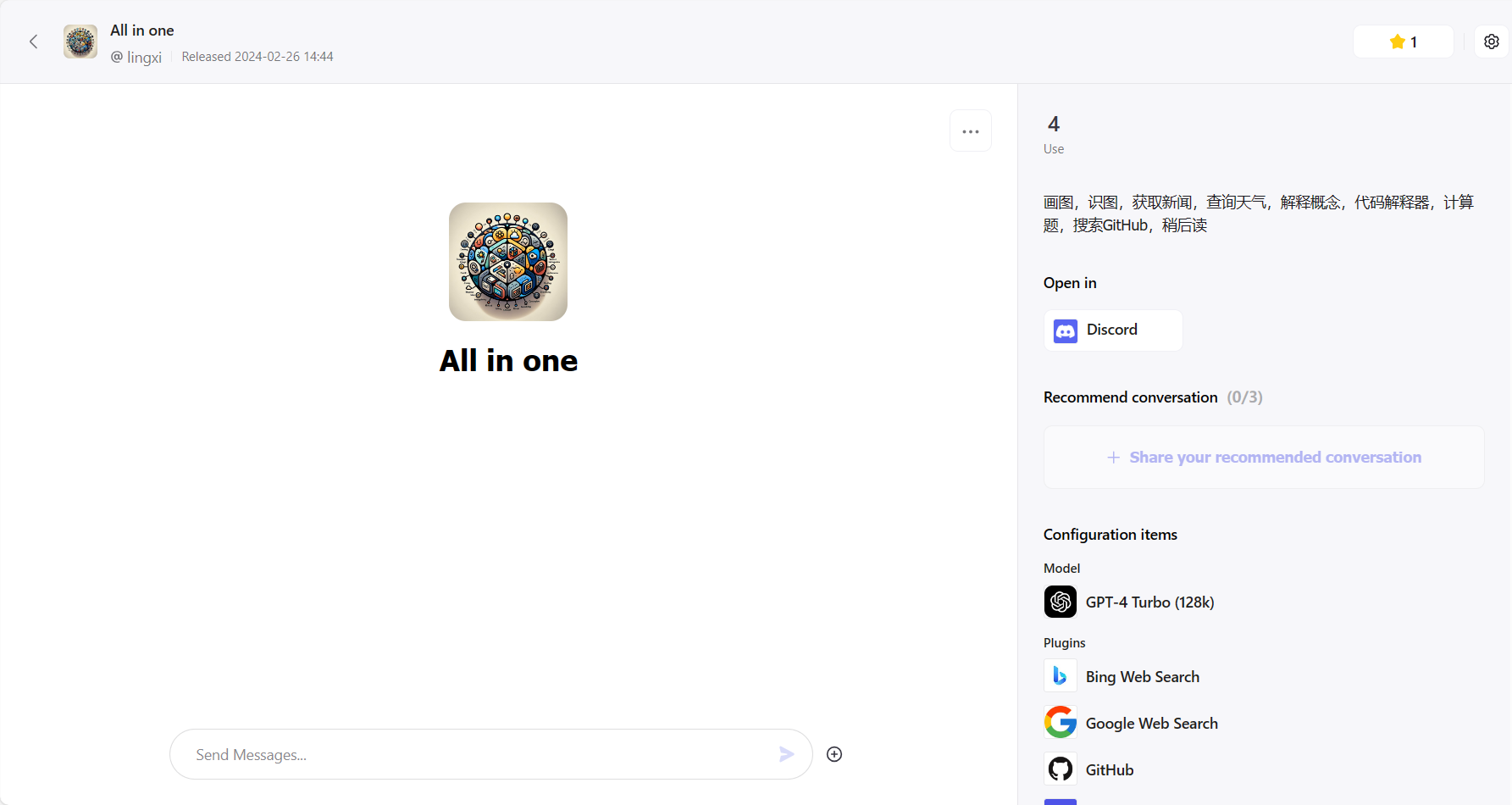The height and width of the screenshot is (805, 1512).
Task: Open settings via the gear icon
Action: point(1492,42)
